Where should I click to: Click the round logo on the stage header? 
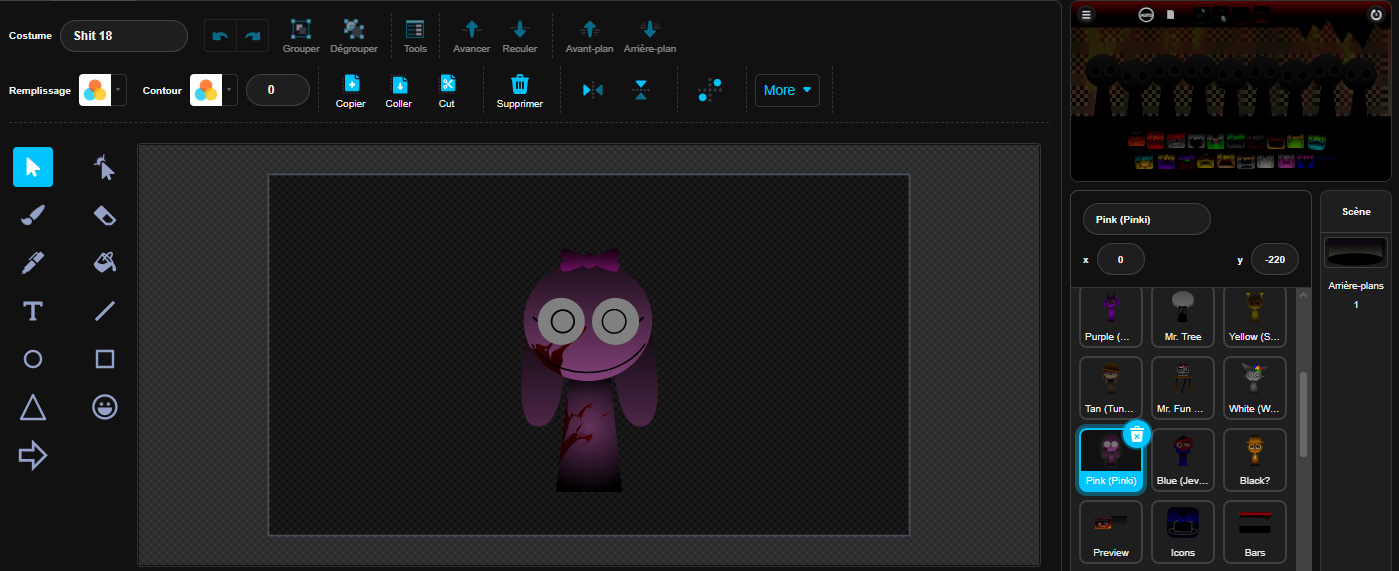(x=1146, y=15)
